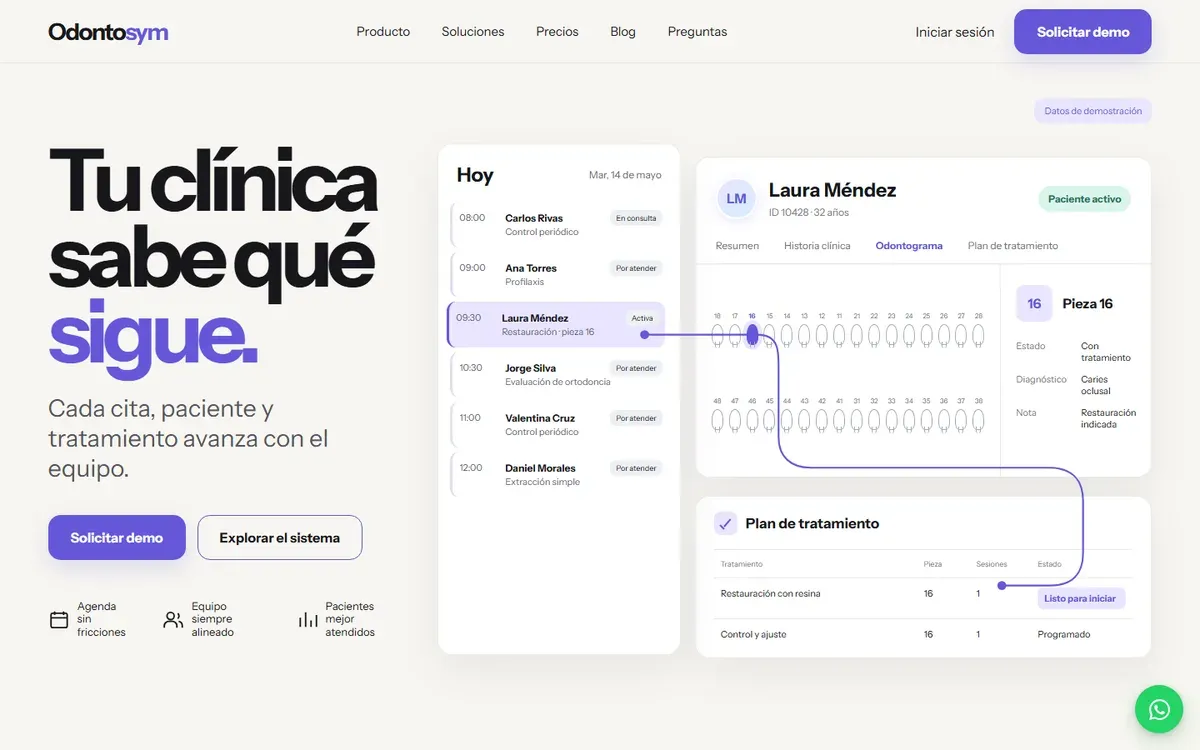Click the Datos de demostración tag
This screenshot has height=750, width=1200.
pos(1093,111)
